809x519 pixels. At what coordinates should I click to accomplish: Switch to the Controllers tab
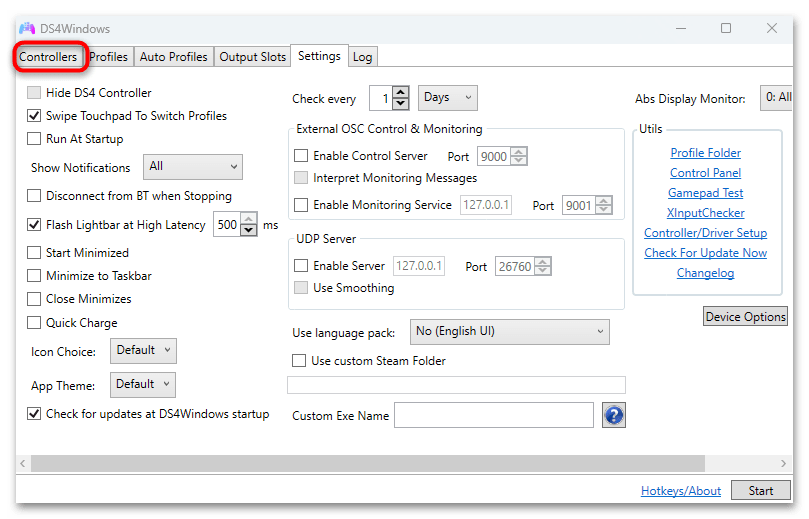pos(48,57)
